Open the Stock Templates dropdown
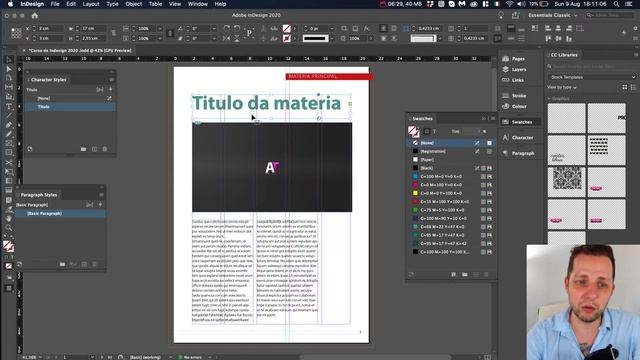Image resolution: width=640 pixels, height=360 pixels. (x=592, y=77)
